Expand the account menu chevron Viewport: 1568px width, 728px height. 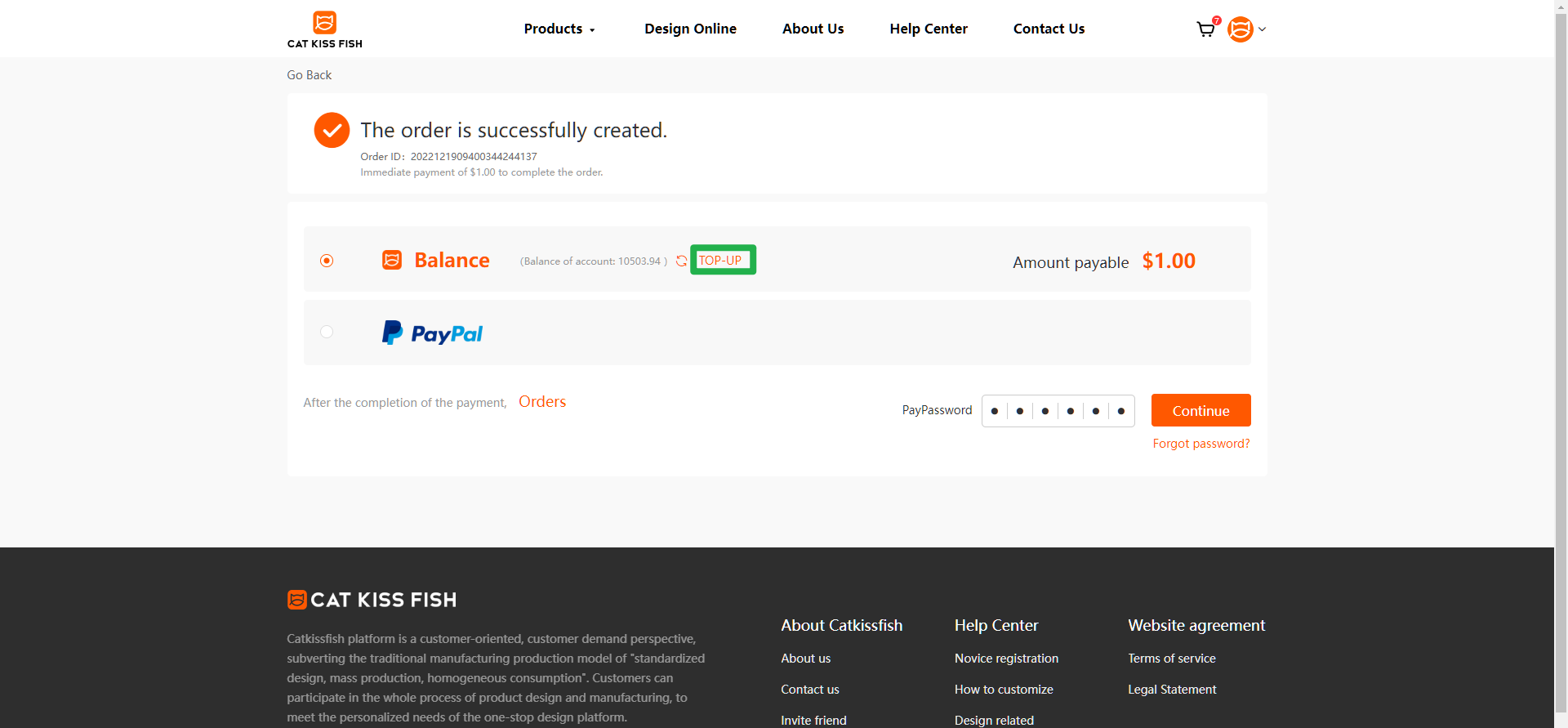click(1263, 29)
